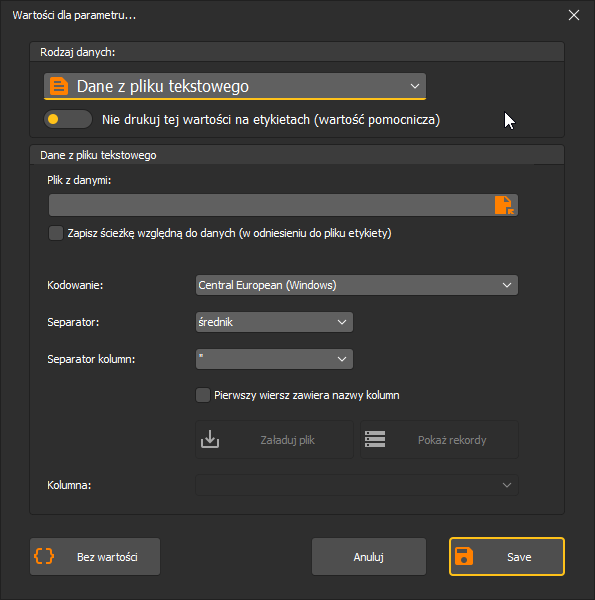The width and height of the screenshot is (595, 600).
Task: Open the Kodowanie dropdown 'Central European (Windows)'
Action: (357, 285)
